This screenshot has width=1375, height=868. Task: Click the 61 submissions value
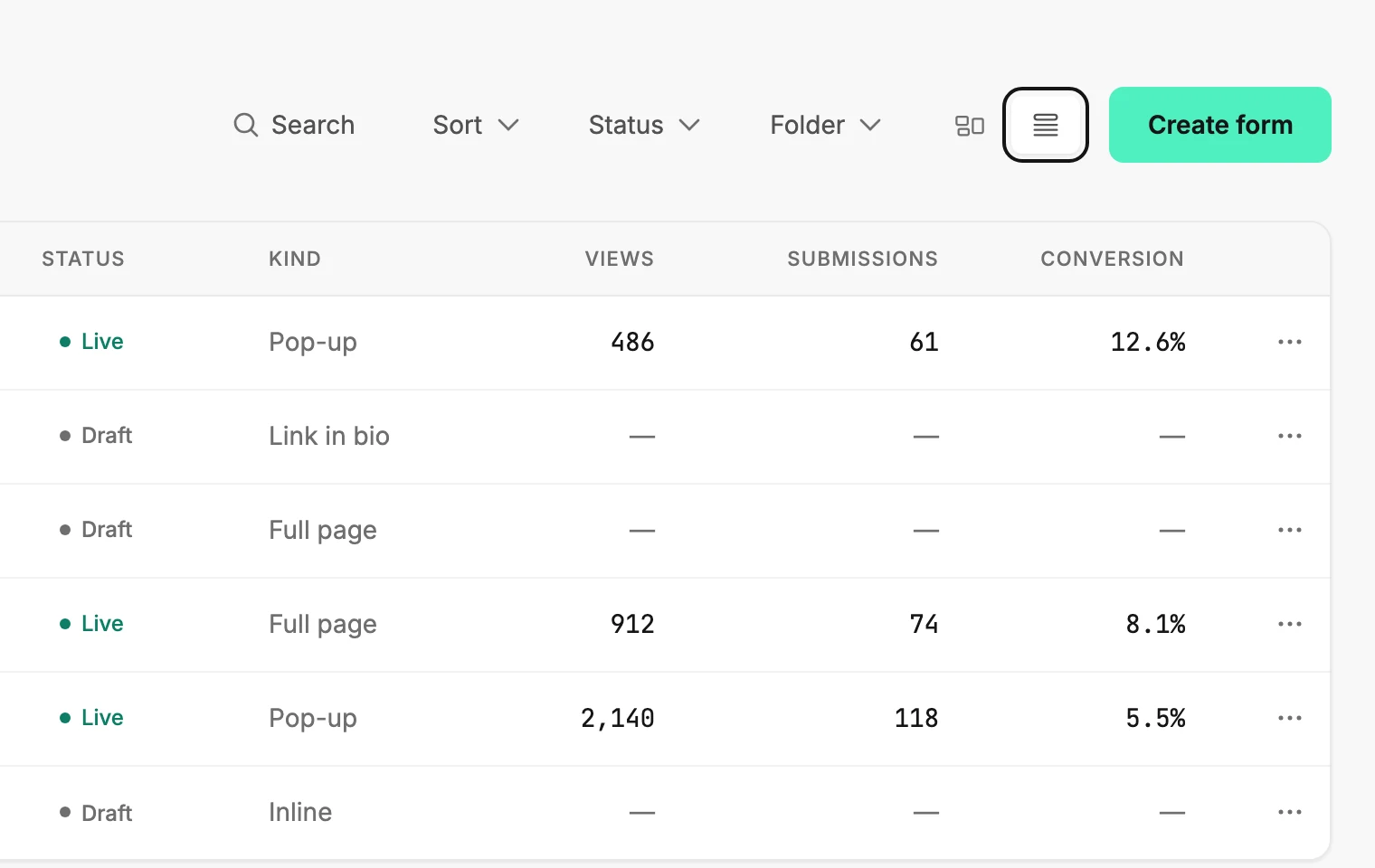pyautogui.click(x=924, y=342)
